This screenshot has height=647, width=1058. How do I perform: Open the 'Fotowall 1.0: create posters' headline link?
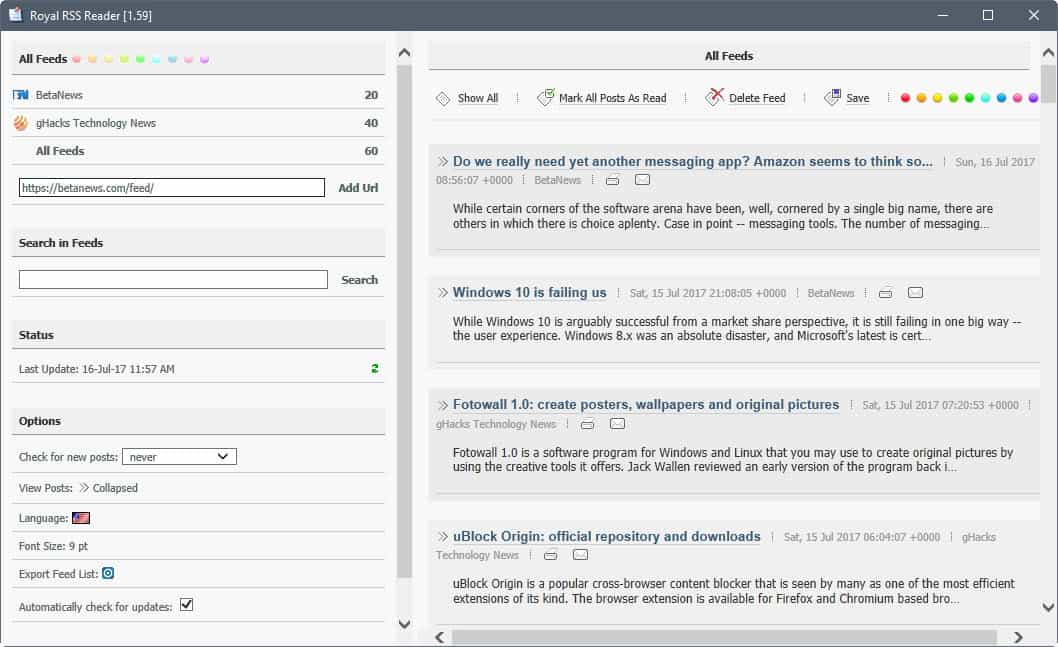pyautogui.click(x=646, y=405)
